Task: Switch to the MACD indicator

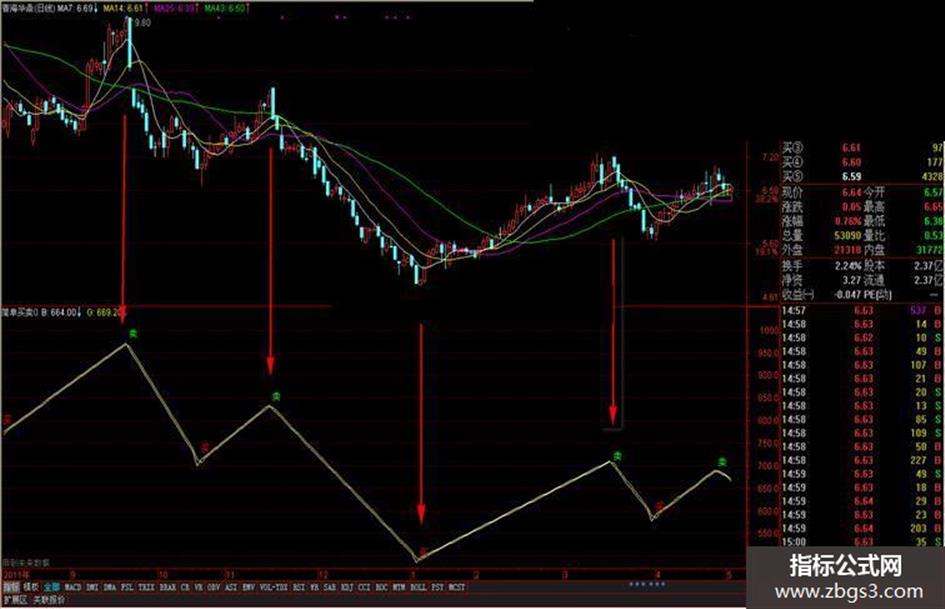Action: 73,587
